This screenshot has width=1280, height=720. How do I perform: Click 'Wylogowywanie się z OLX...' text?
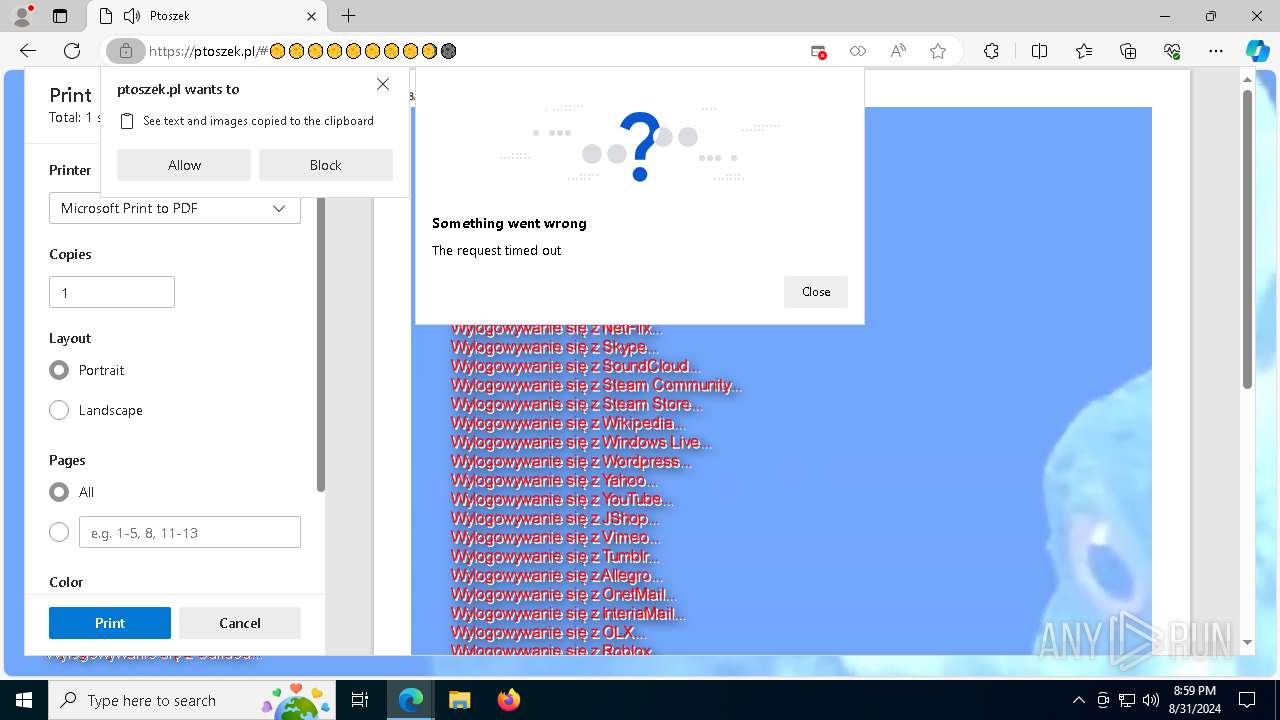click(548, 632)
